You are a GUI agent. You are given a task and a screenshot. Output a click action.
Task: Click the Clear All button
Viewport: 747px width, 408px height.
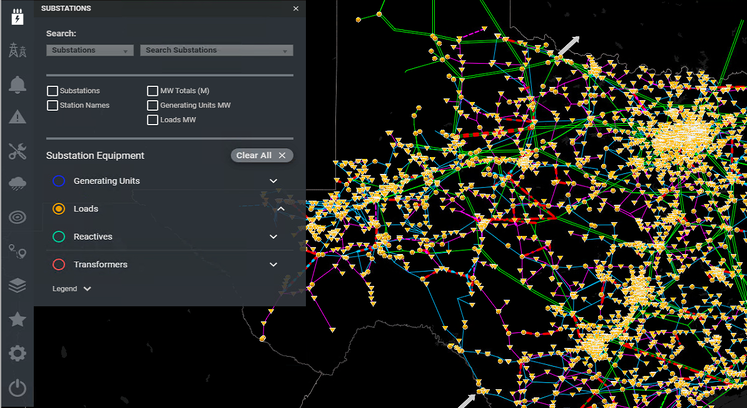pyautogui.click(x=262, y=155)
